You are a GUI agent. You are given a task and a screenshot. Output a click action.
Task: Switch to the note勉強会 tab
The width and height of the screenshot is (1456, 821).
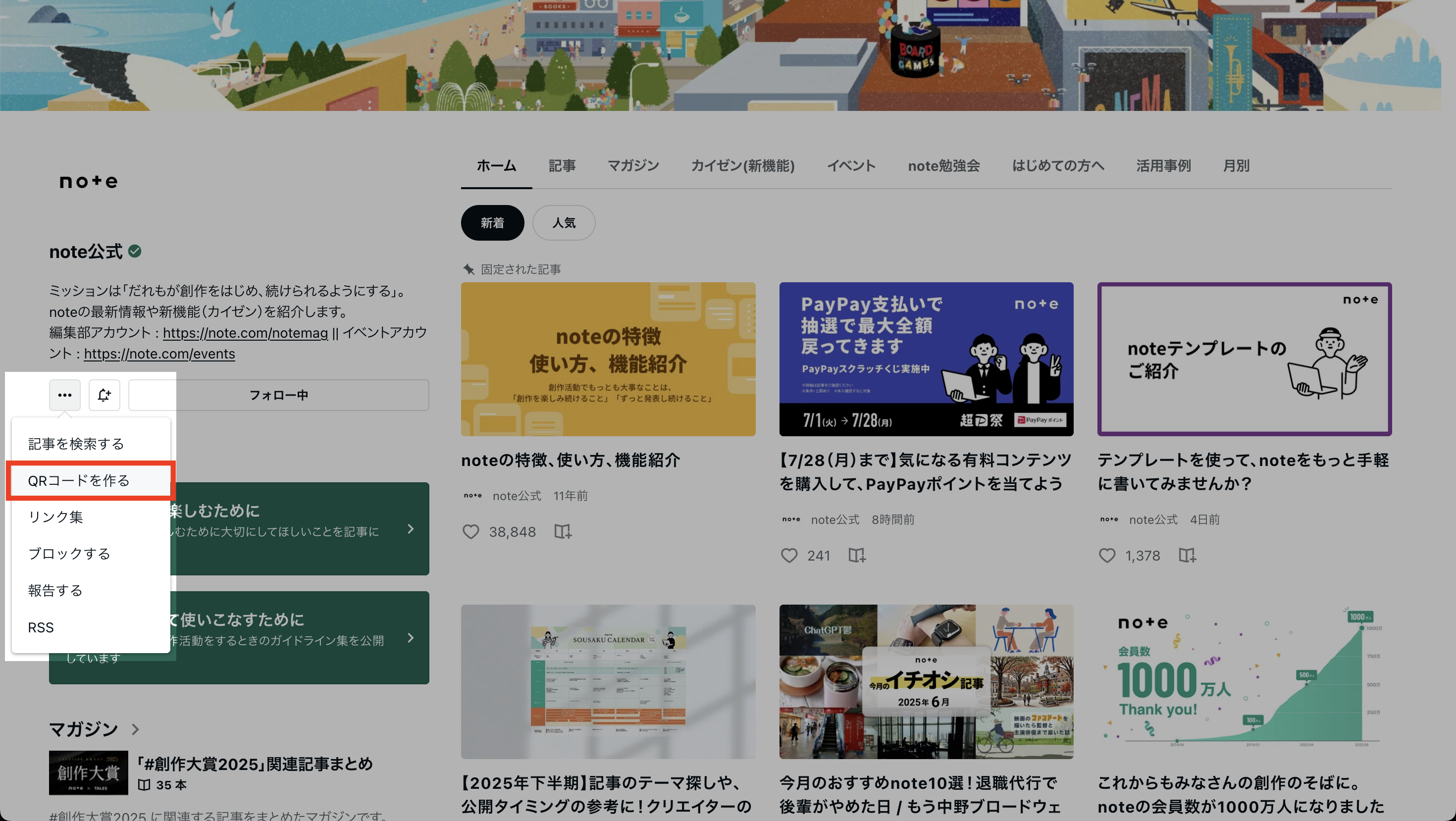pos(943,165)
